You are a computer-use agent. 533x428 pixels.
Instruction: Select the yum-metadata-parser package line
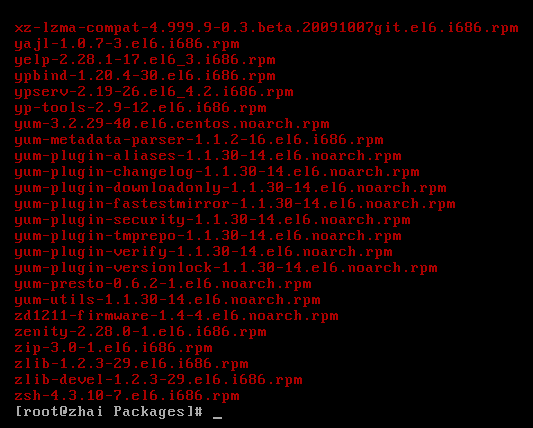click(199, 140)
